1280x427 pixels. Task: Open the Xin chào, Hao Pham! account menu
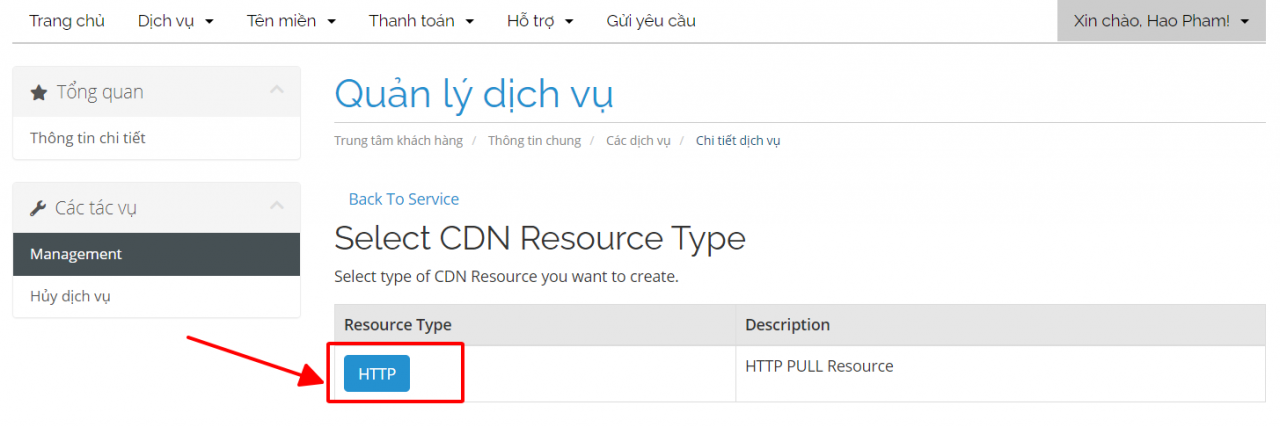coord(1161,21)
